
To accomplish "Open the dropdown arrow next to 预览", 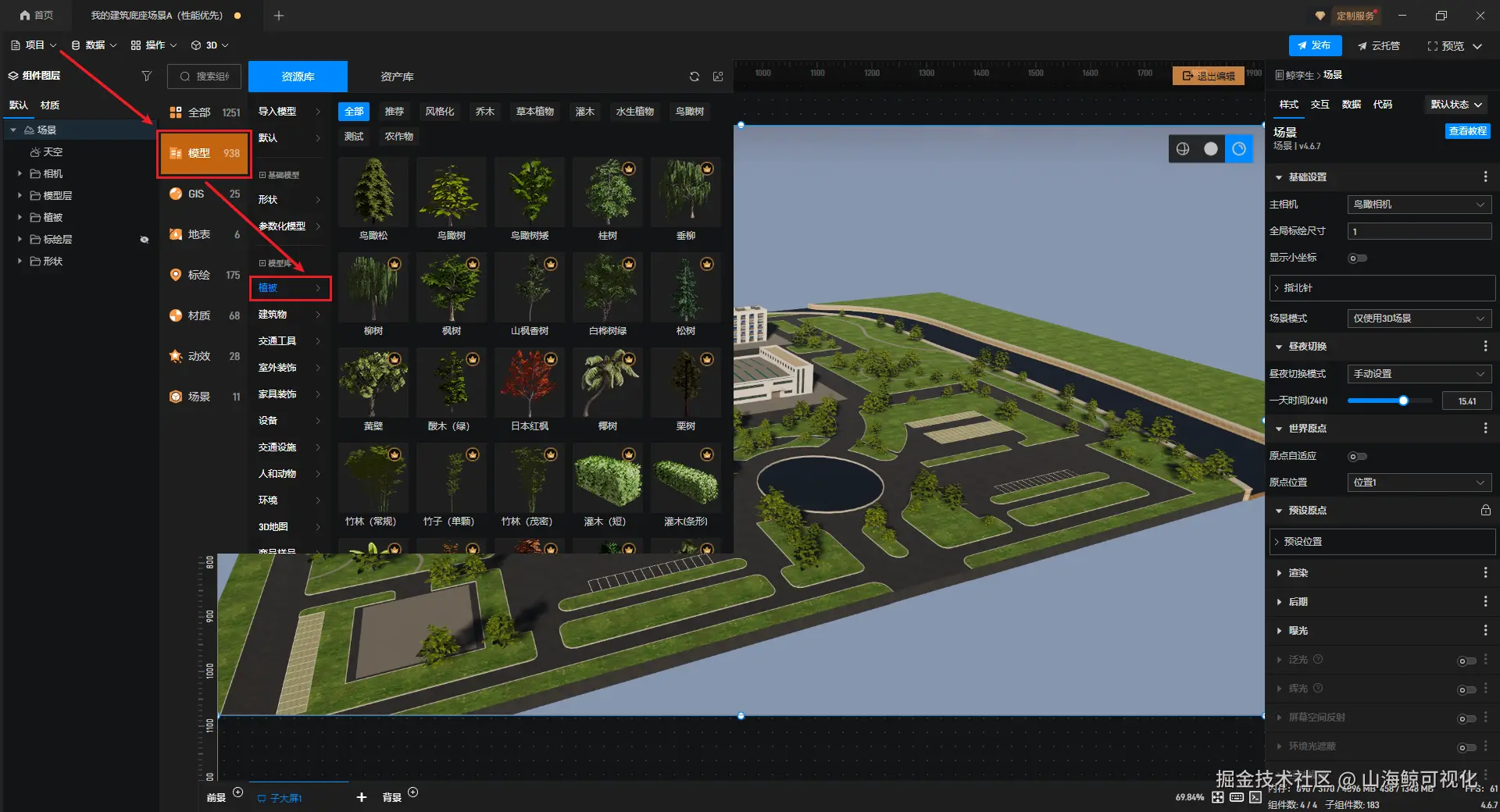I will pos(1477,46).
